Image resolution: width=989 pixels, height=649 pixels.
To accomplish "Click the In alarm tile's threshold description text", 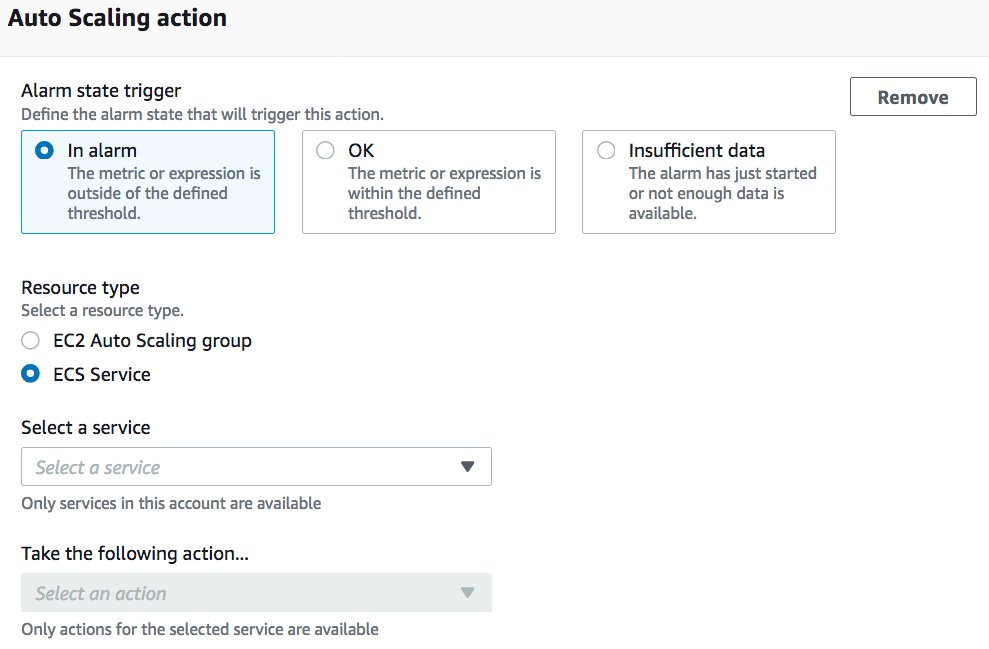I will tap(164, 193).
